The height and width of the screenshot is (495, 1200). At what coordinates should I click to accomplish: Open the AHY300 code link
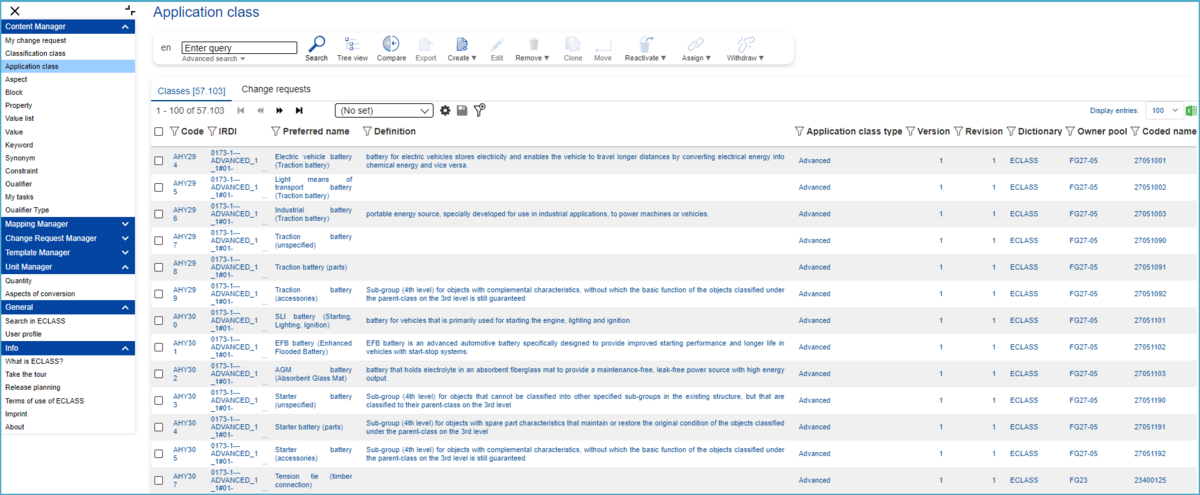184,320
